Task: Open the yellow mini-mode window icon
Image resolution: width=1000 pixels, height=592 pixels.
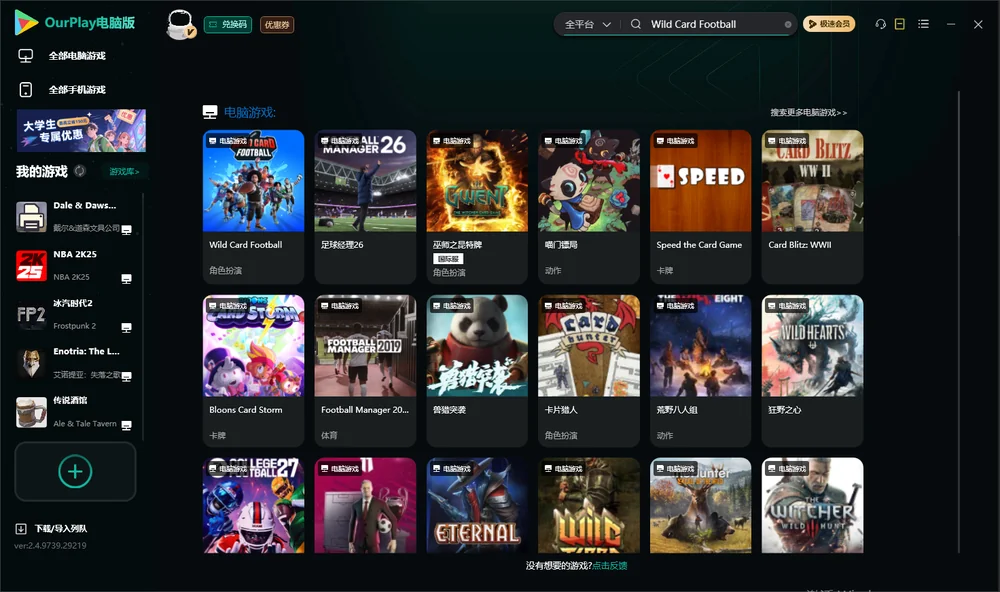Action: point(900,24)
